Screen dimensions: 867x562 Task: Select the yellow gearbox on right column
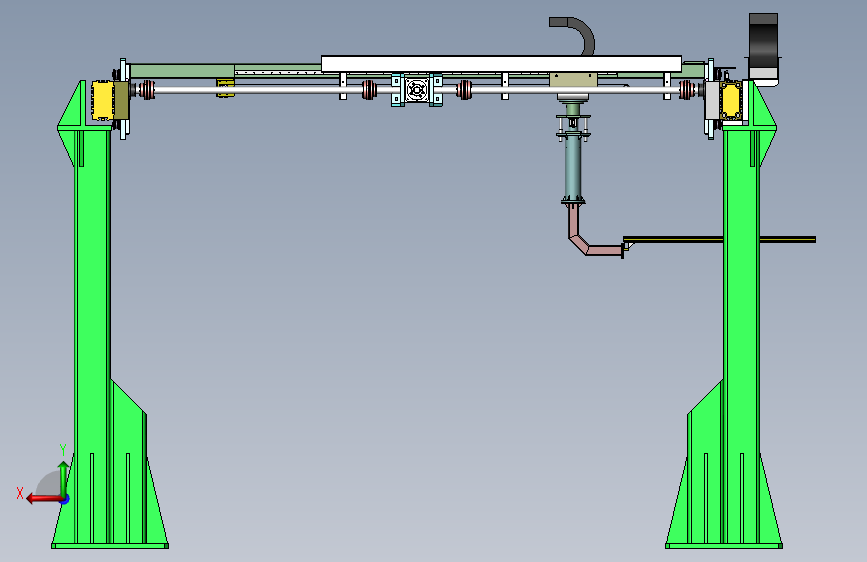click(731, 100)
